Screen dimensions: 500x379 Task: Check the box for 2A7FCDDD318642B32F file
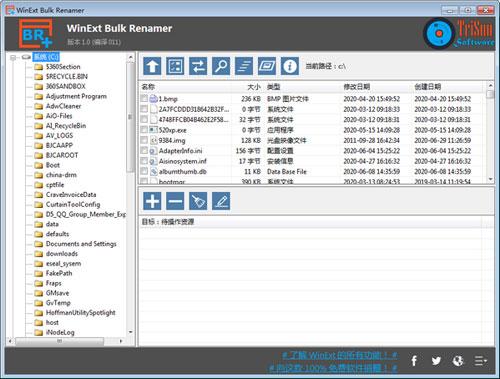pos(144,109)
